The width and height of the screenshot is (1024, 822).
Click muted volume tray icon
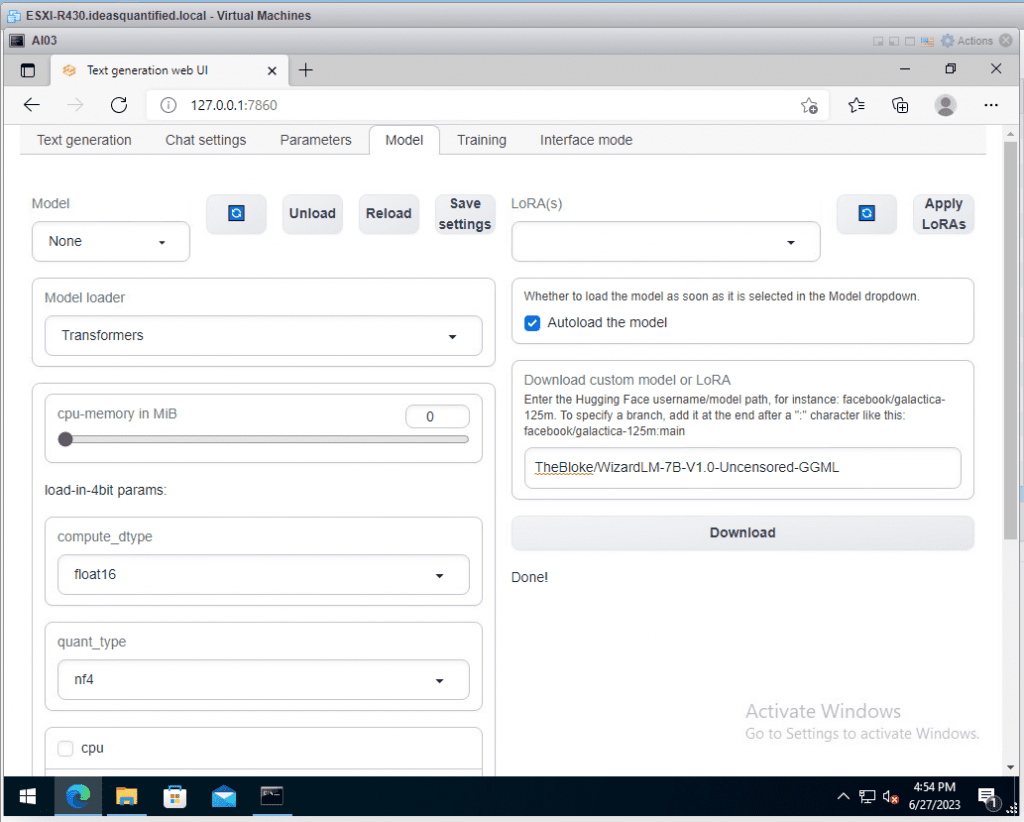pyautogui.click(x=890, y=797)
